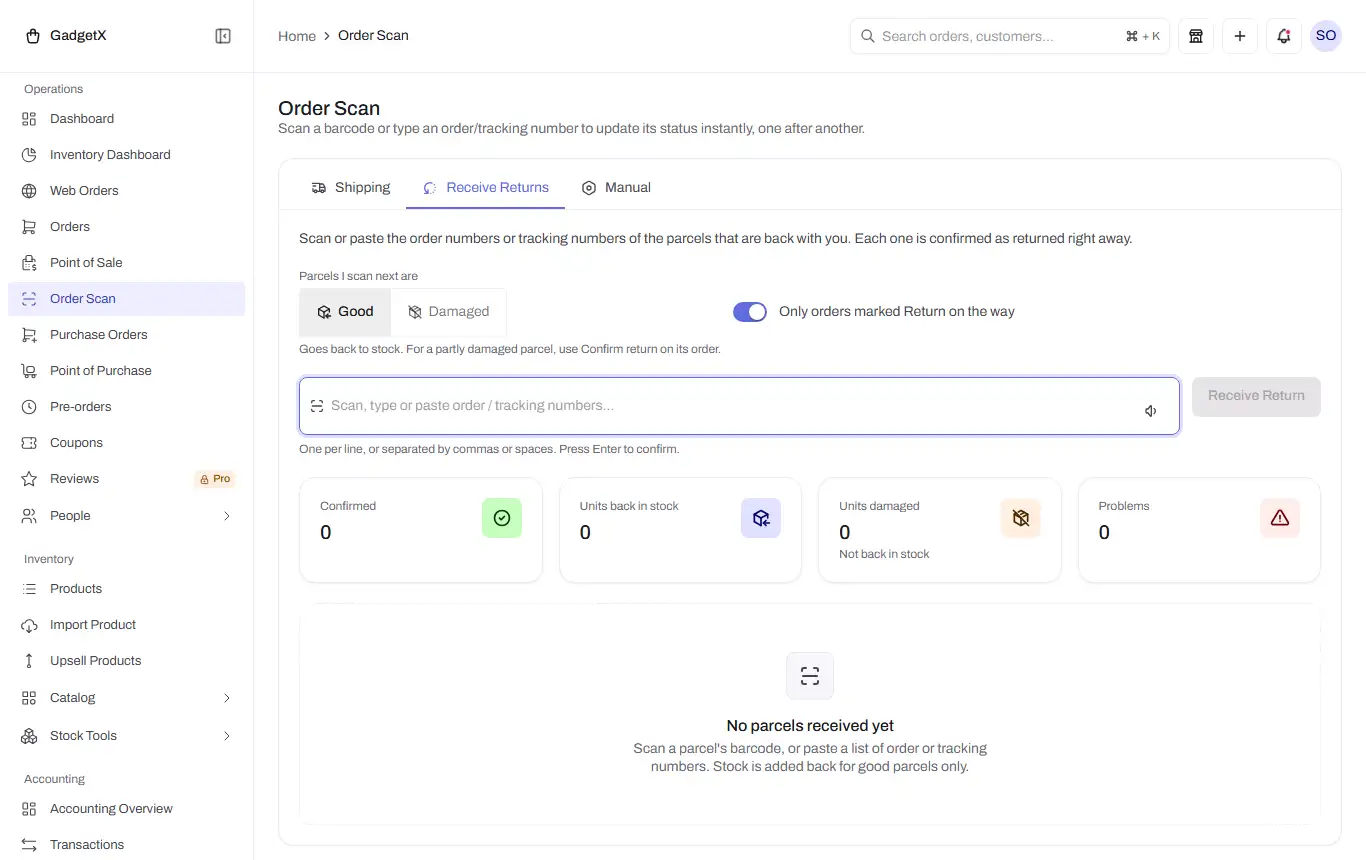Open the store icon in the top bar
The height and width of the screenshot is (860, 1366).
pos(1196,36)
